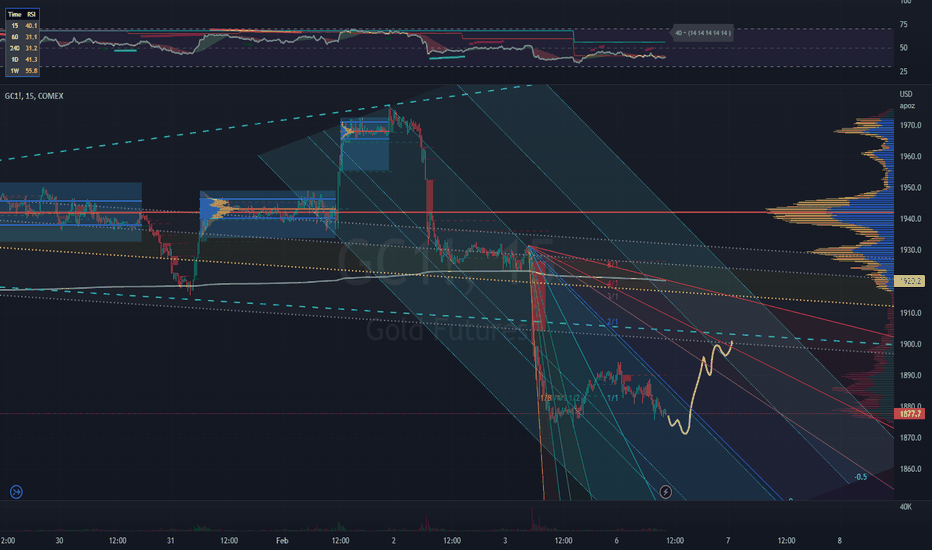
Task: Click date 31 on the time axis
Action: 171,540
